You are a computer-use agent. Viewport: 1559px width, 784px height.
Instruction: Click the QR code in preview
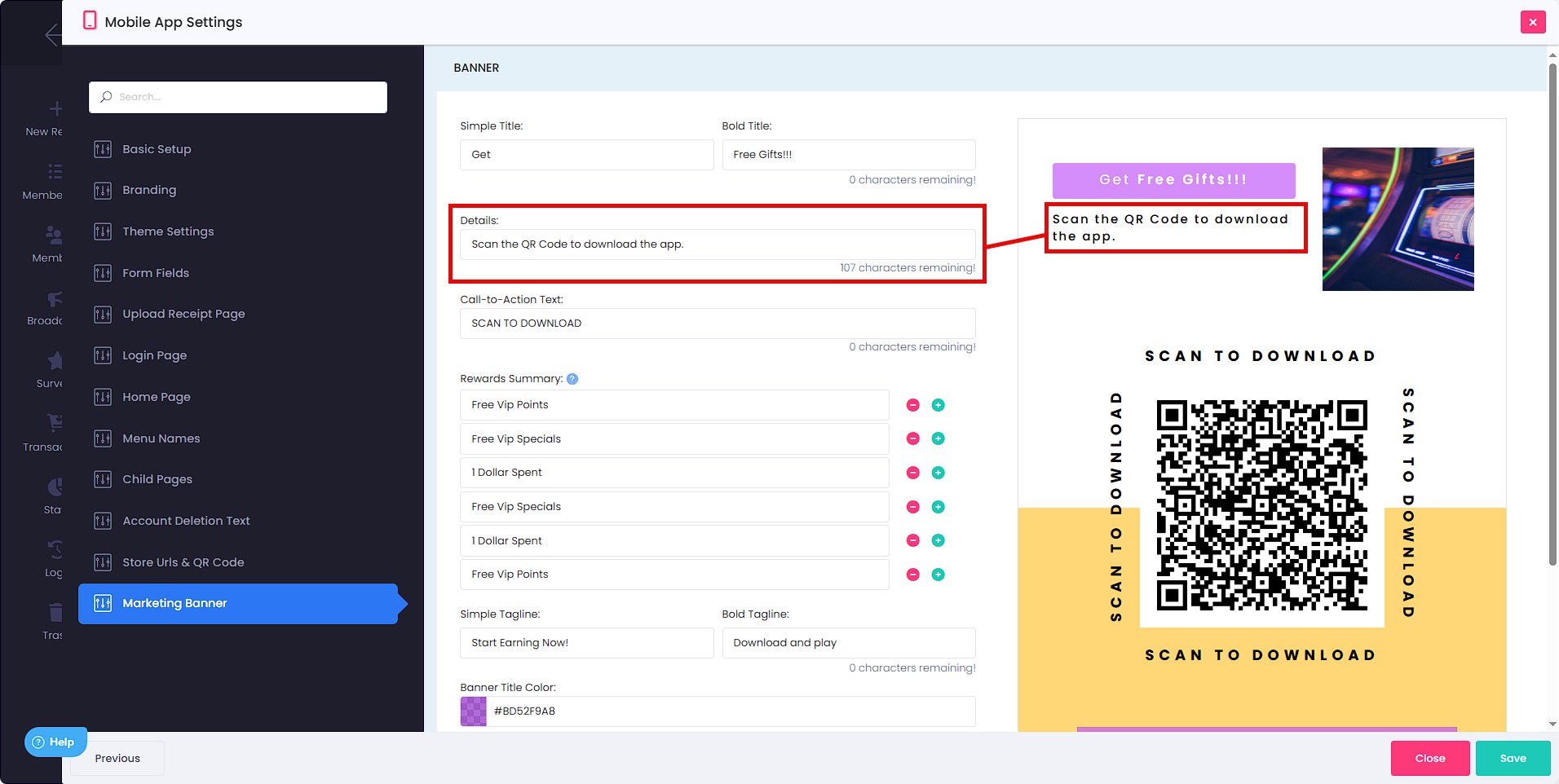pyautogui.click(x=1261, y=505)
